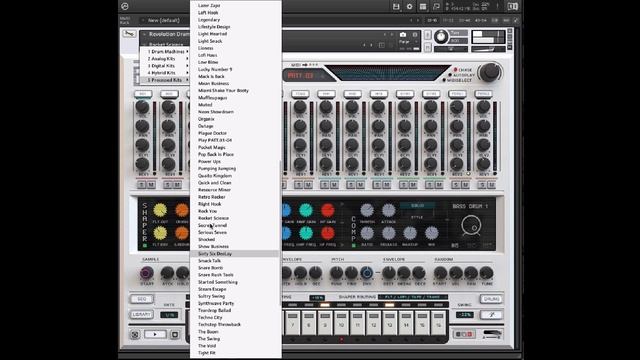Click step pad number 14
This screenshot has height=360, width=640.
tap(406, 322)
